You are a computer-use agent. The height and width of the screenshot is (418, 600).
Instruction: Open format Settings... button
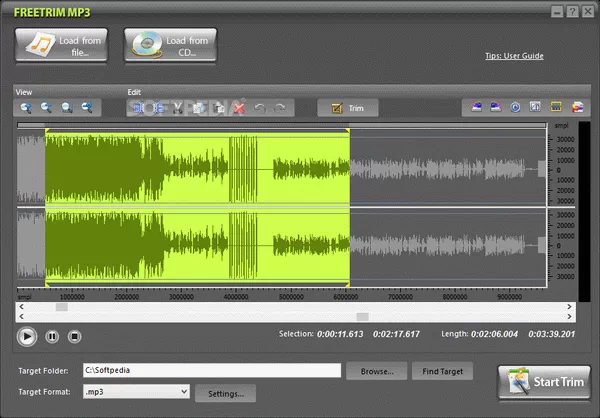[x=225, y=393]
